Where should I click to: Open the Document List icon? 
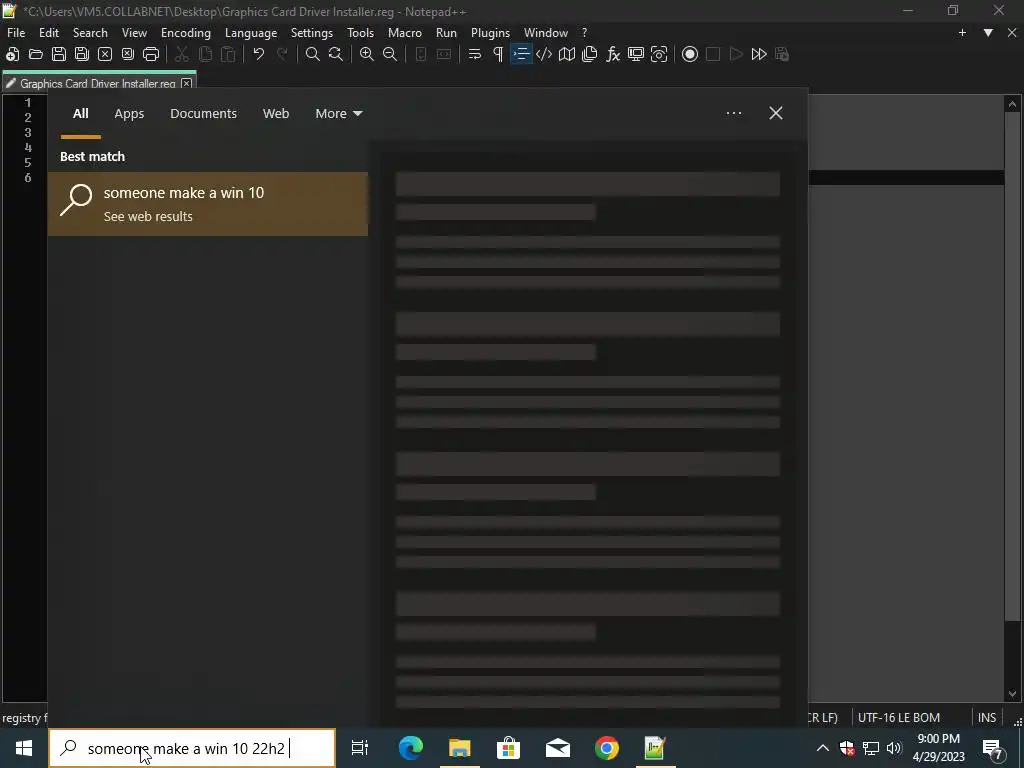tap(590, 54)
